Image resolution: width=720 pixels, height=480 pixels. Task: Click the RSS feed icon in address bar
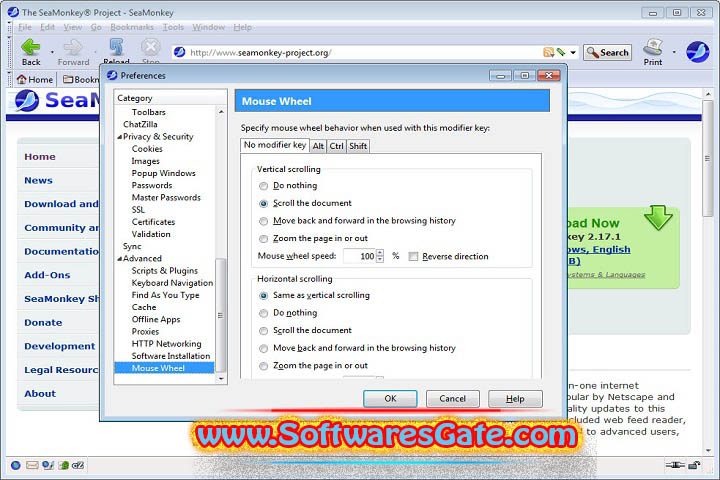(x=548, y=52)
